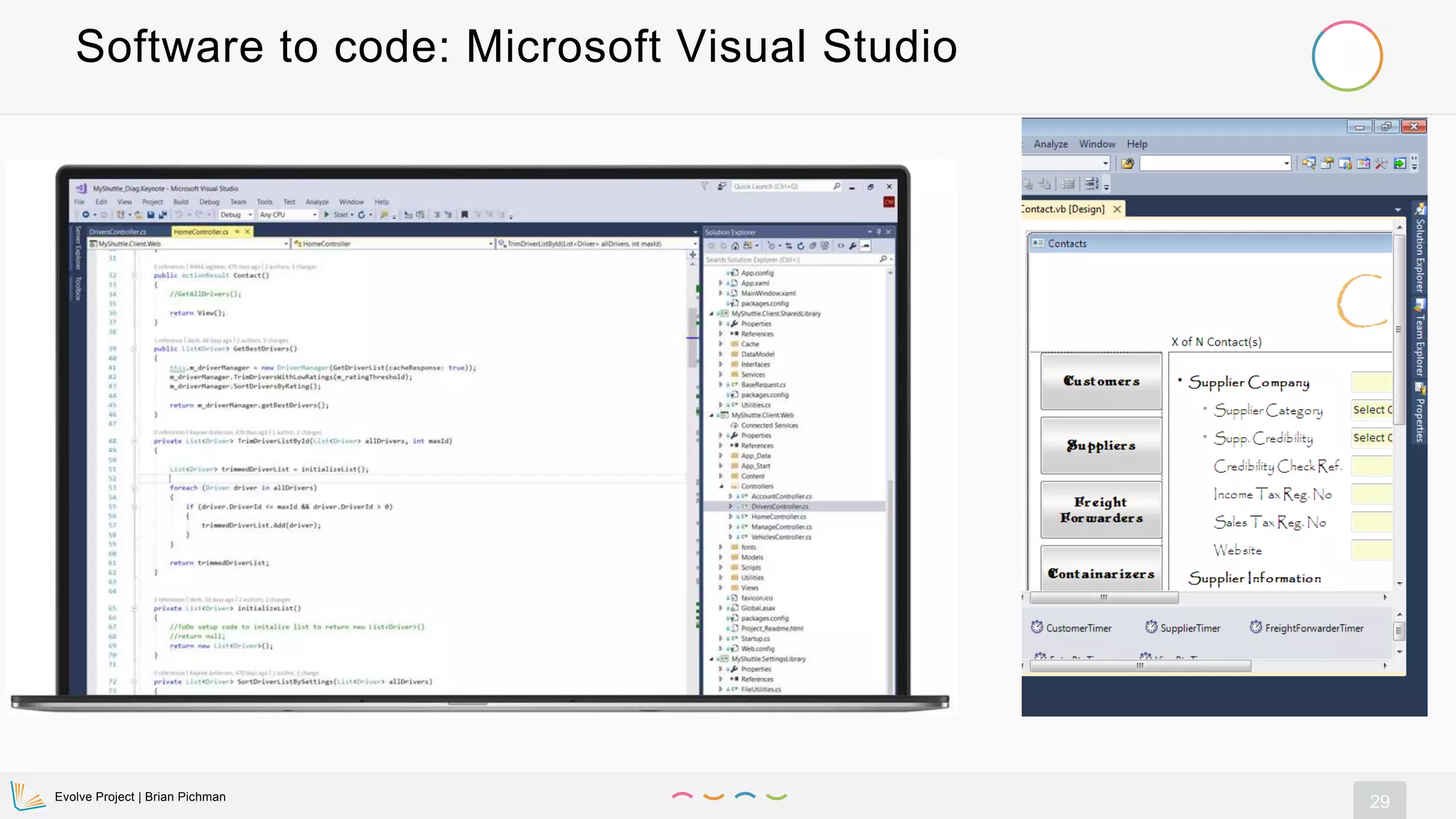Open the MyShuttle.Client.Web project scope dropdown
This screenshot has width=1456, height=819.
(188, 244)
